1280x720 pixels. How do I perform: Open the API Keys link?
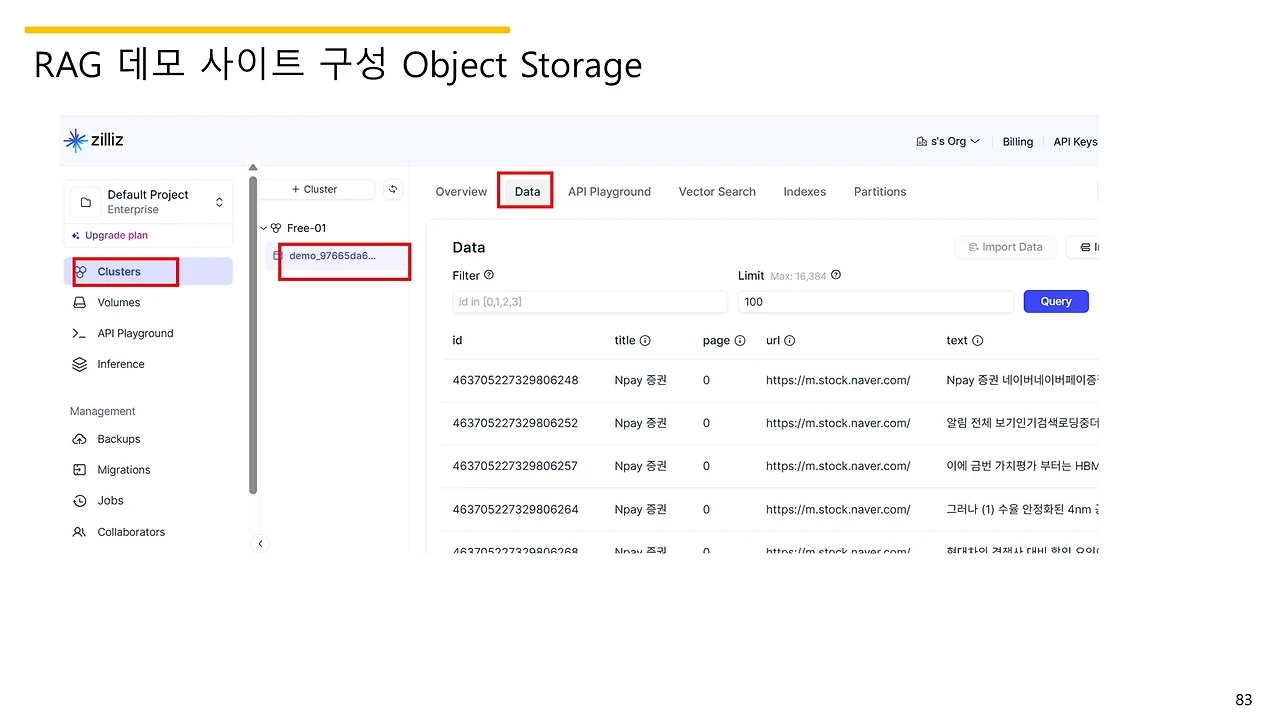point(1075,142)
